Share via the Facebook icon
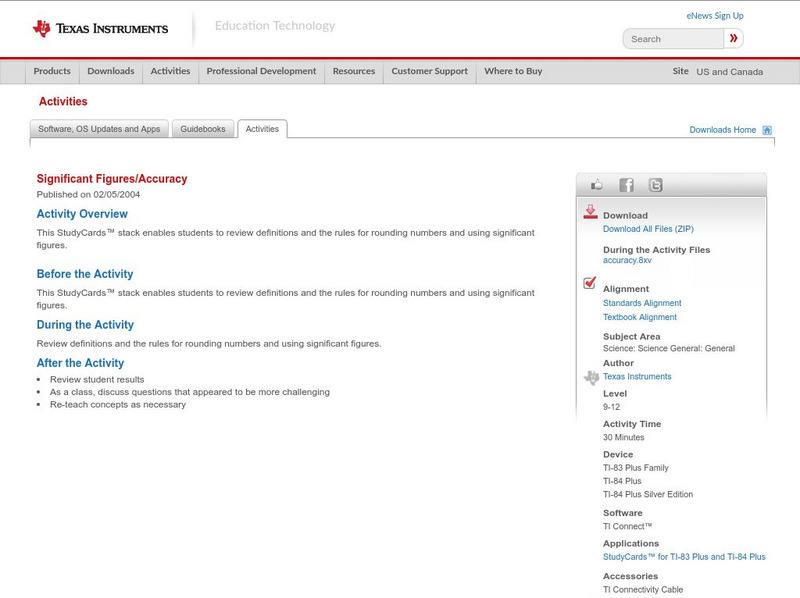 pos(626,185)
